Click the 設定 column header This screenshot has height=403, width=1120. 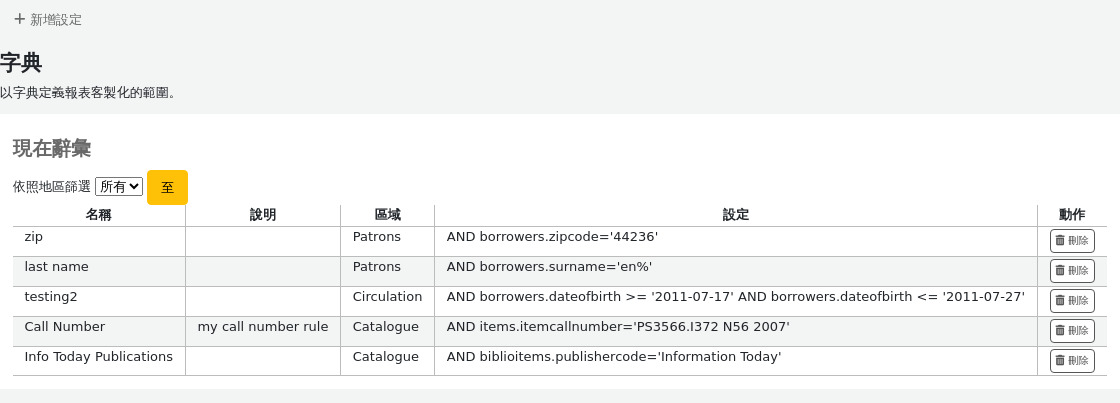(x=736, y=215)
